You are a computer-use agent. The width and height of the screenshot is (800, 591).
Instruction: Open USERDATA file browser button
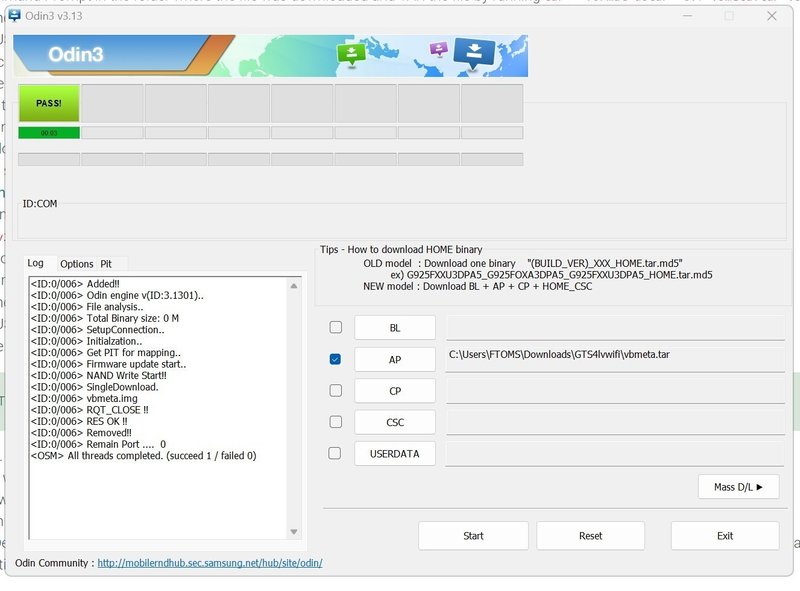(x=395, y=454)
